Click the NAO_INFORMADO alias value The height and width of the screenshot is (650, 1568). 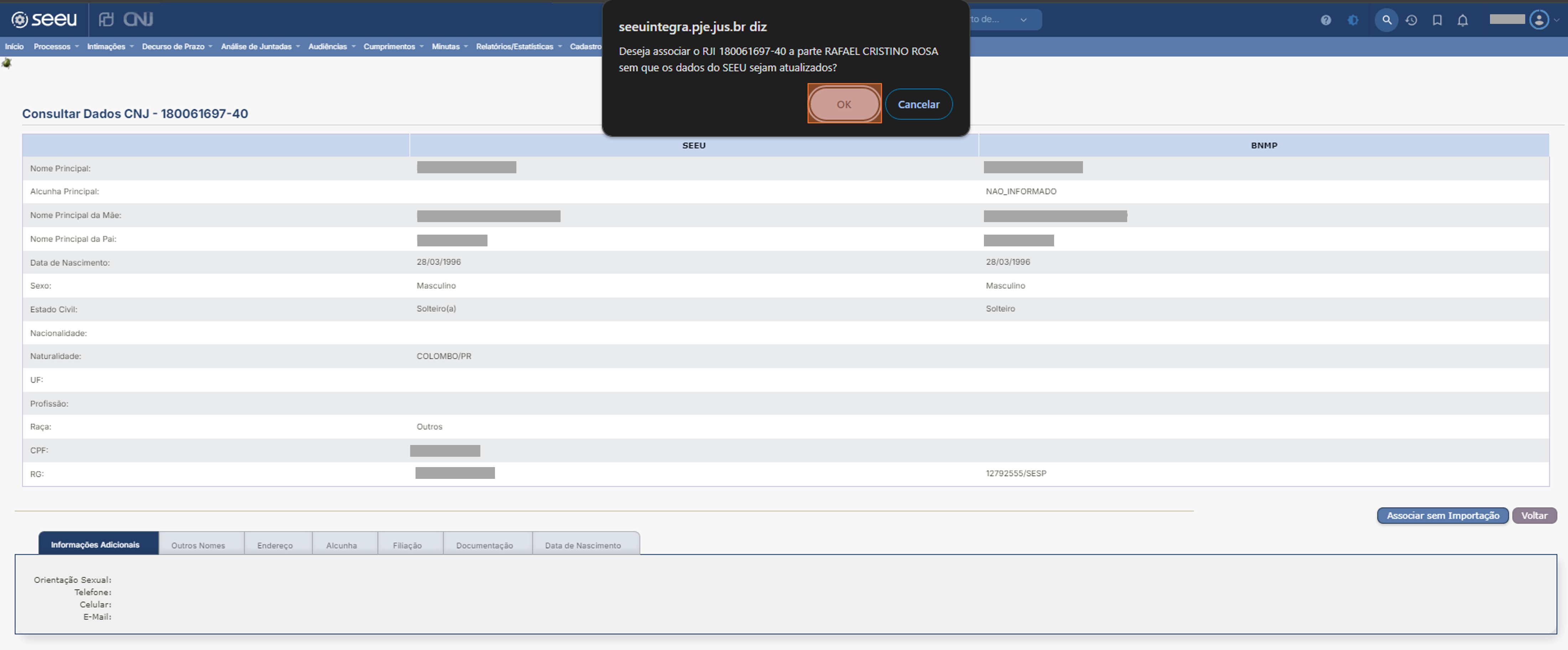pos(1021,191)
